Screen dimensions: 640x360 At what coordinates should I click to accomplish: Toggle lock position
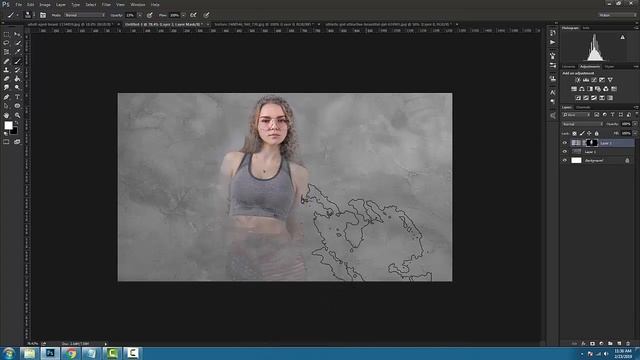(589, 133)
